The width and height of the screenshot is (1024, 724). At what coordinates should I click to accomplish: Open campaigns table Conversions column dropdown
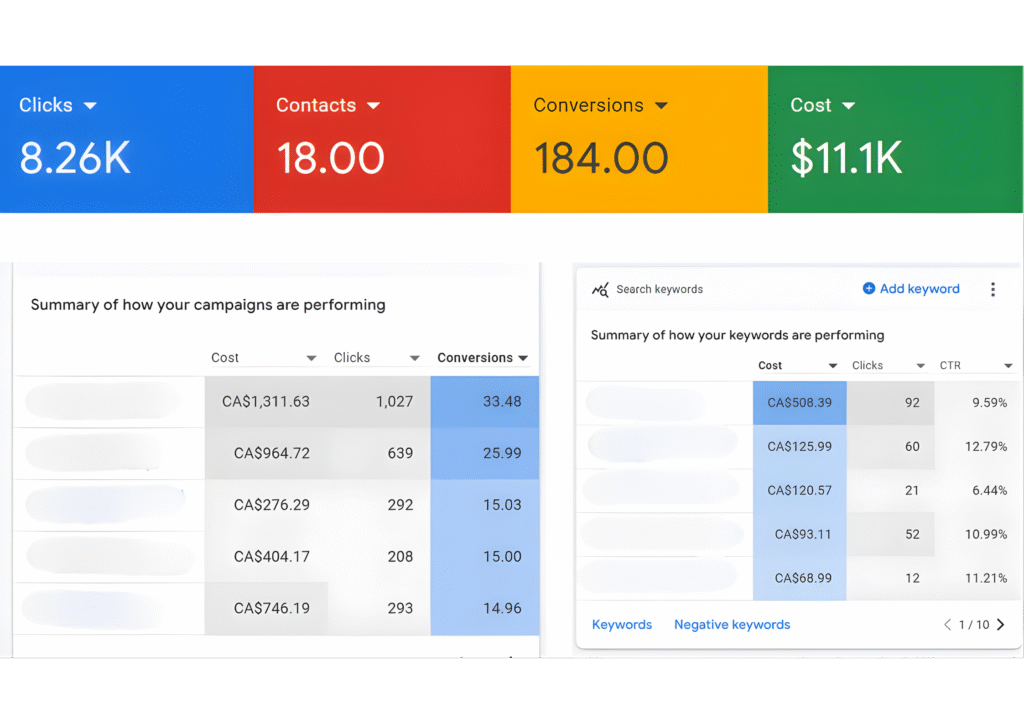click(x=522, y=358)
